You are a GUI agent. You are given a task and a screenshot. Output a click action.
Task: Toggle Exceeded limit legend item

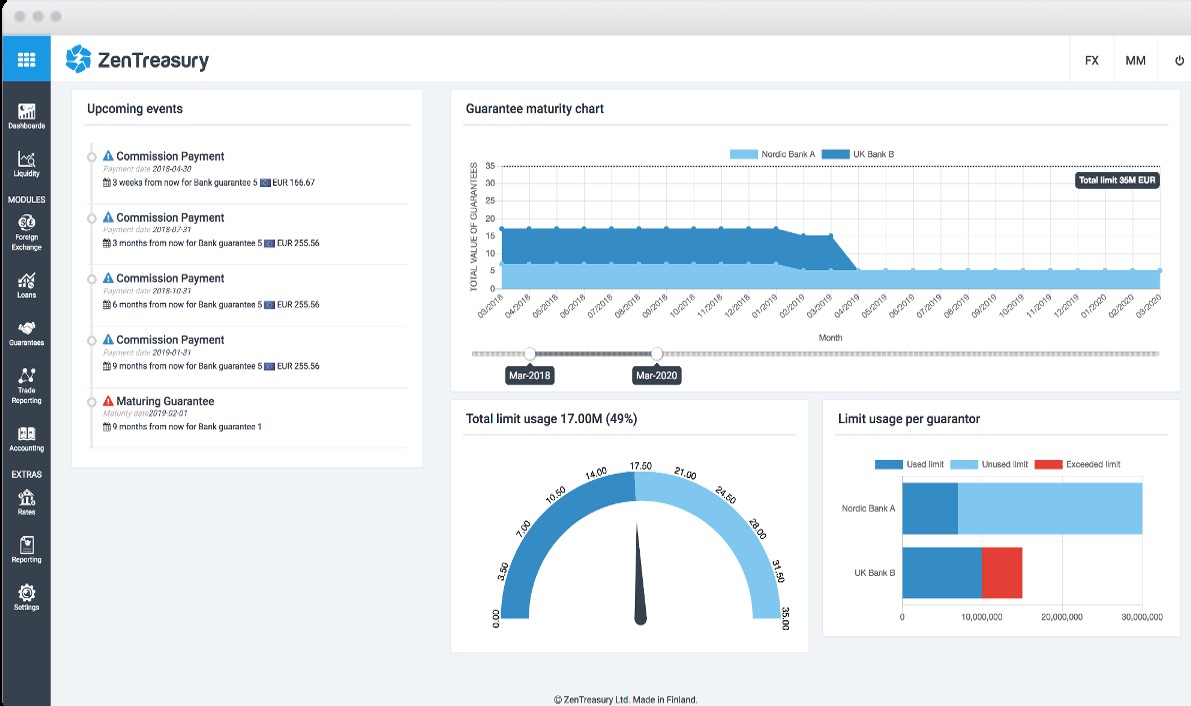tap(1077, 464)
